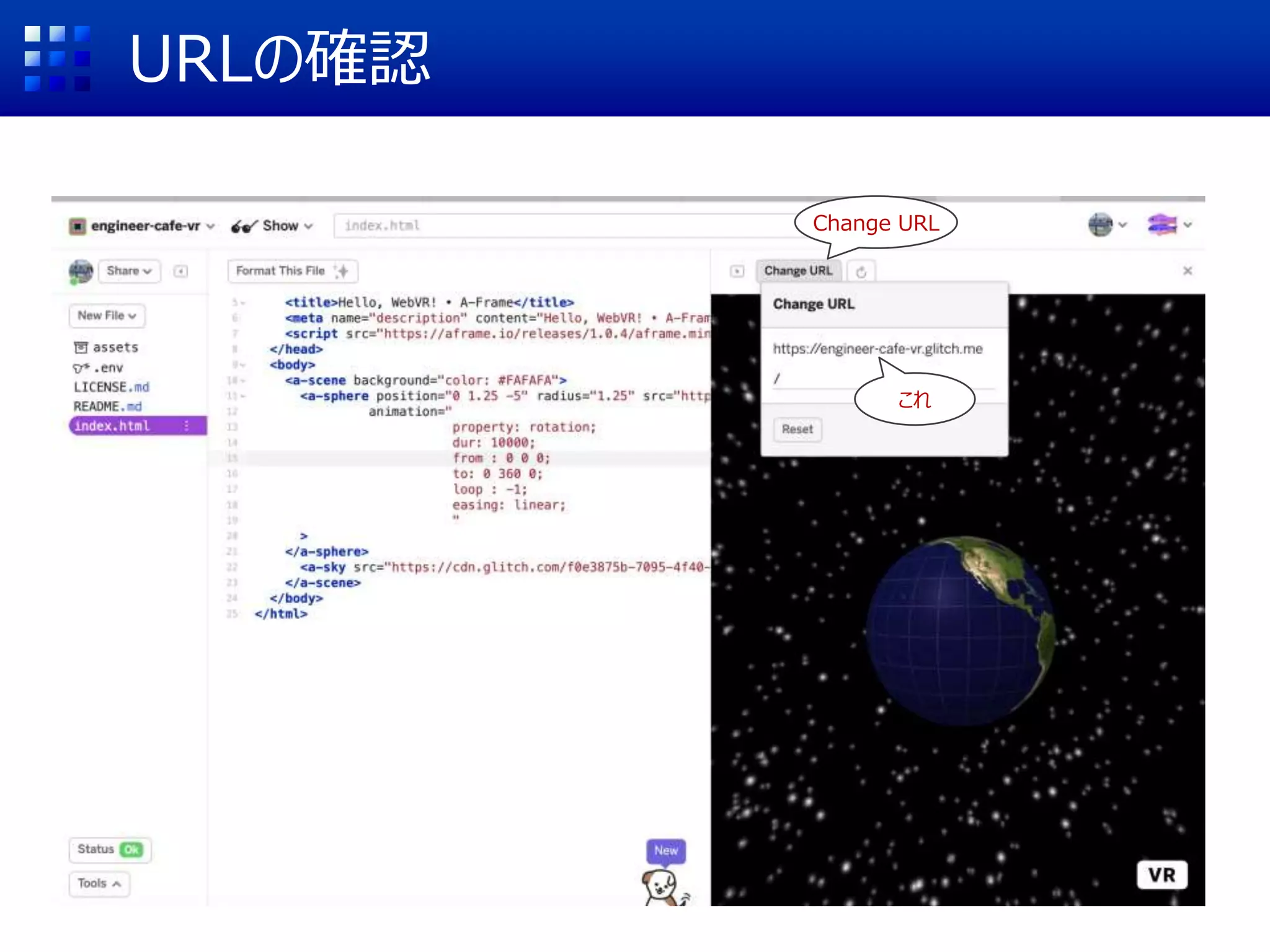The width and height of the screenshot is (1270, 952).
Task: Open the Glitch fish logo menu
Action: [1169, 224]
